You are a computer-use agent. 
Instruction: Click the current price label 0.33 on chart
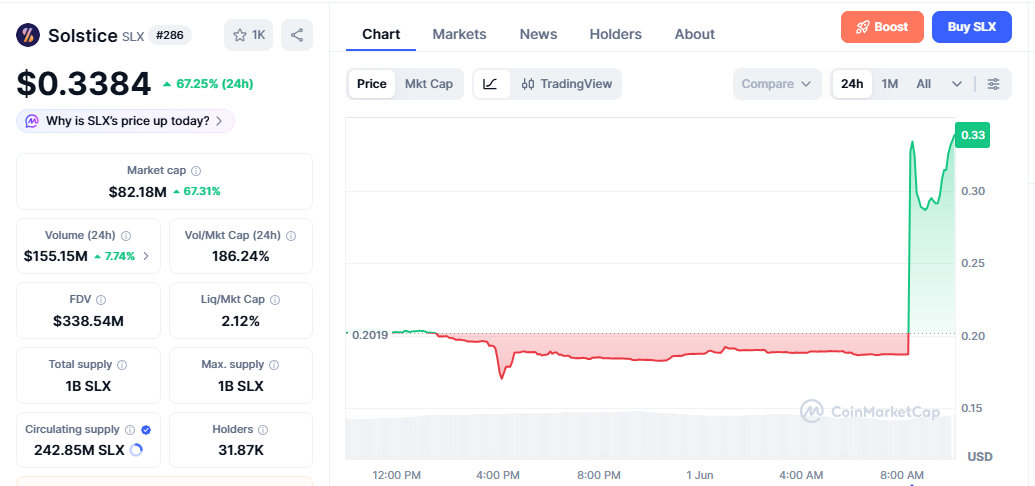click(x=972, y=135)
